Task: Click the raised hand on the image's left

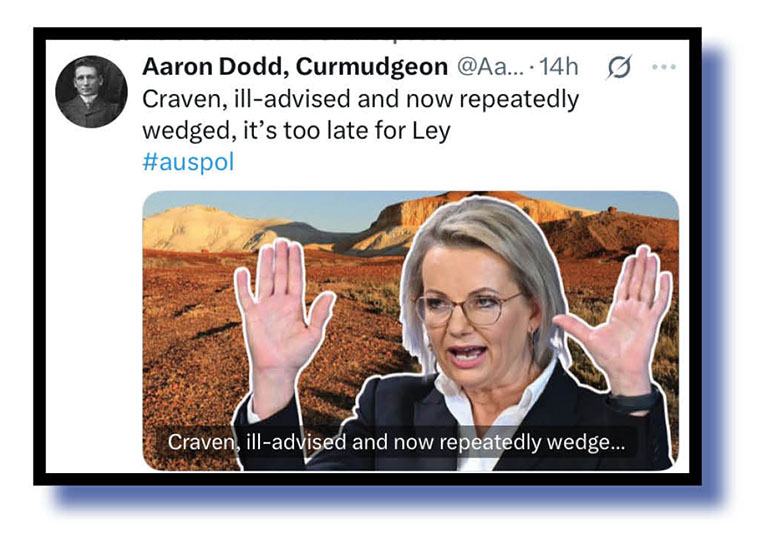Action: pyautogui.click(x=283, y=312)
